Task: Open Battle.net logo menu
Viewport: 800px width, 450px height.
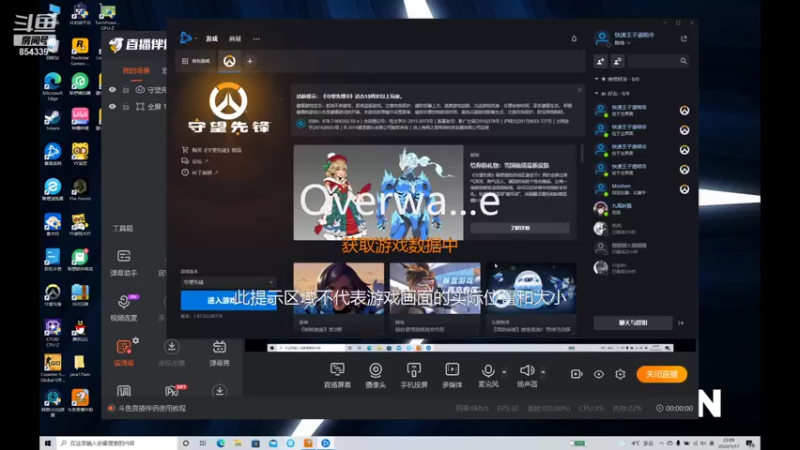Action: [x=187, y=38]
